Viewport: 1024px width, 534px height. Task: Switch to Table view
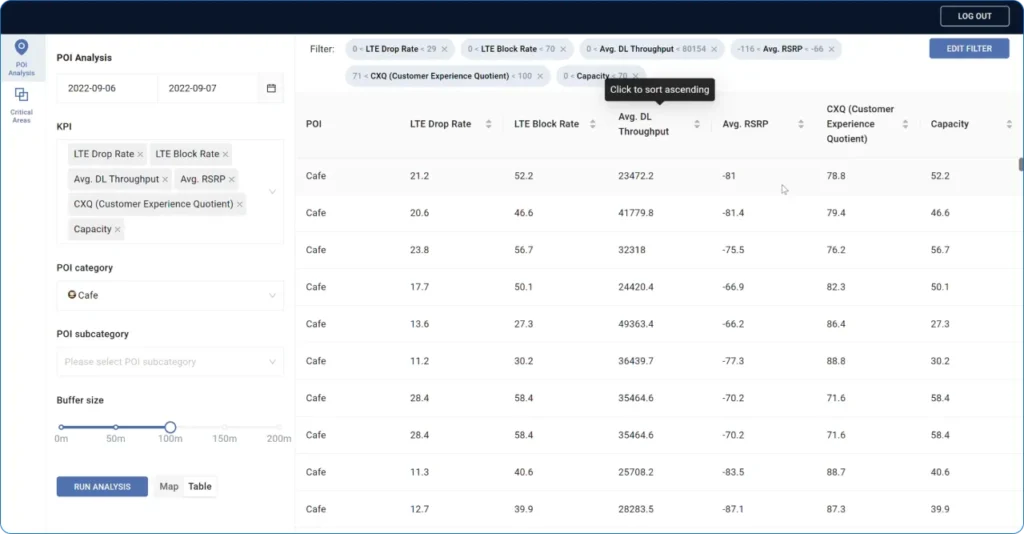point(200,487)
